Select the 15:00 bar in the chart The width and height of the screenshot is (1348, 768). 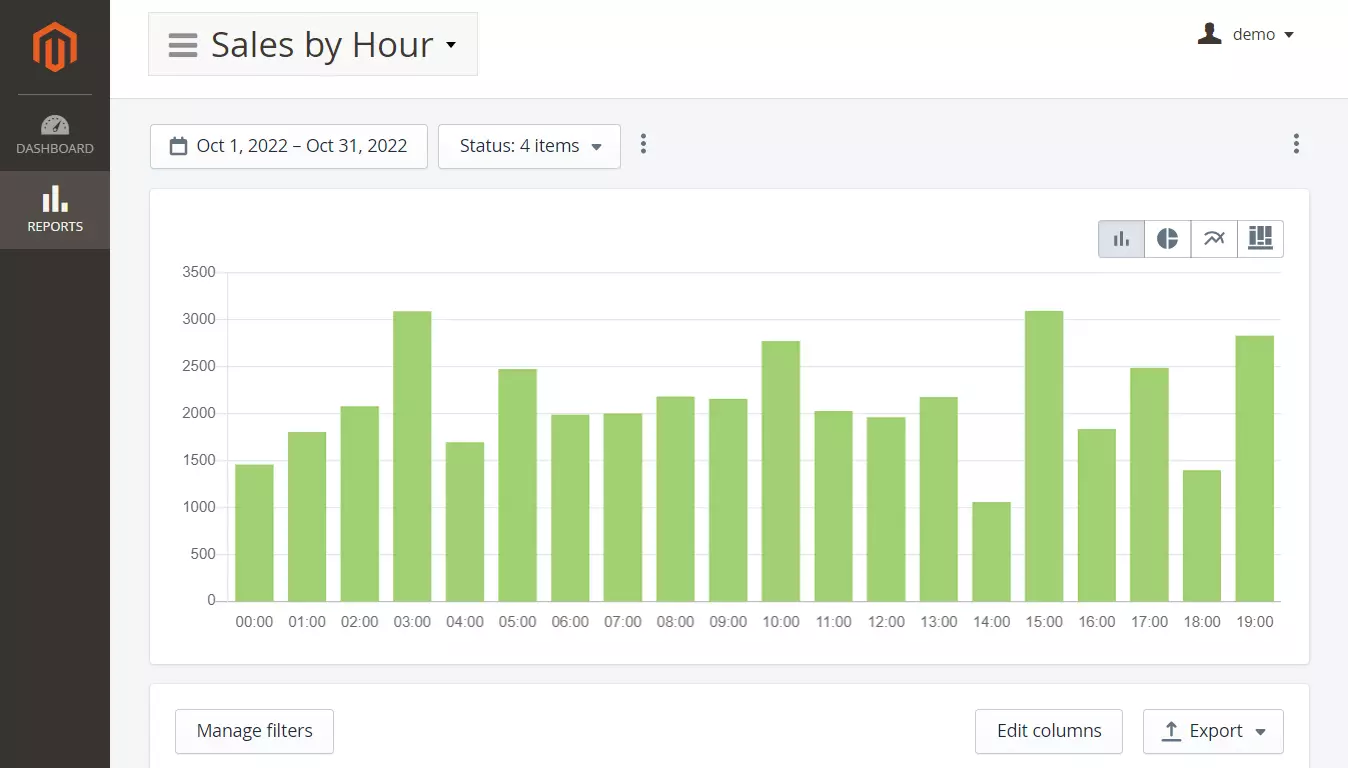1044,456
